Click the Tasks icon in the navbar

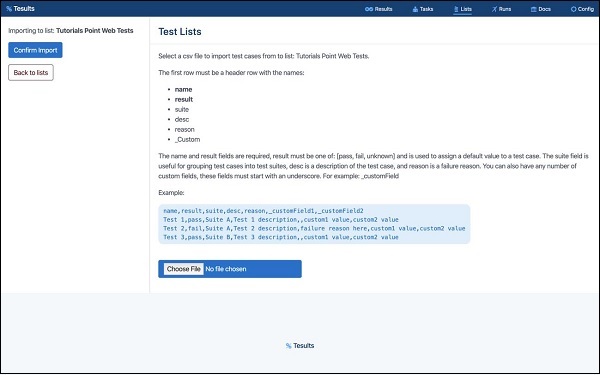pos(415,9)
